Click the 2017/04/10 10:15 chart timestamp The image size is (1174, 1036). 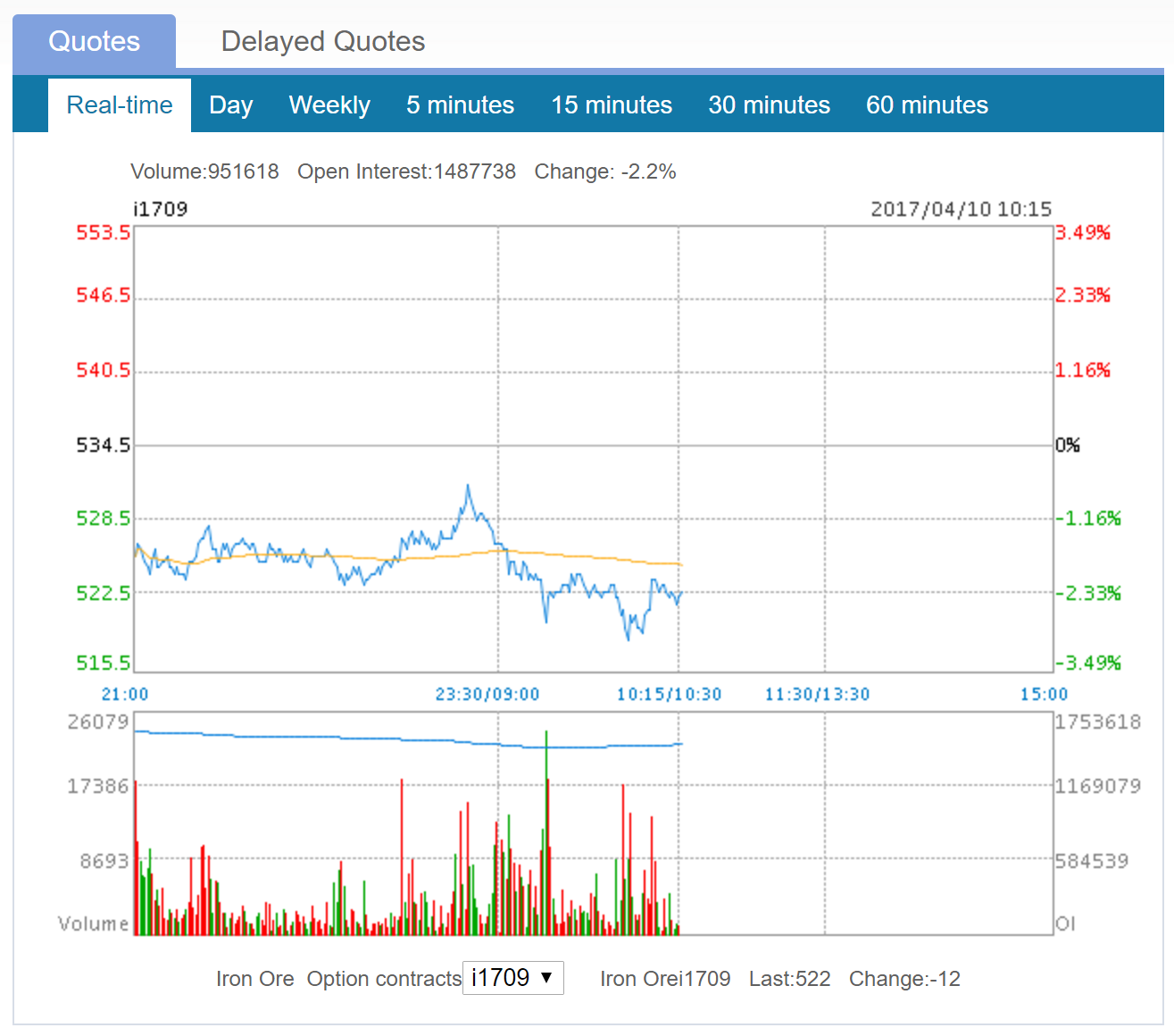(x=961, y=209)
